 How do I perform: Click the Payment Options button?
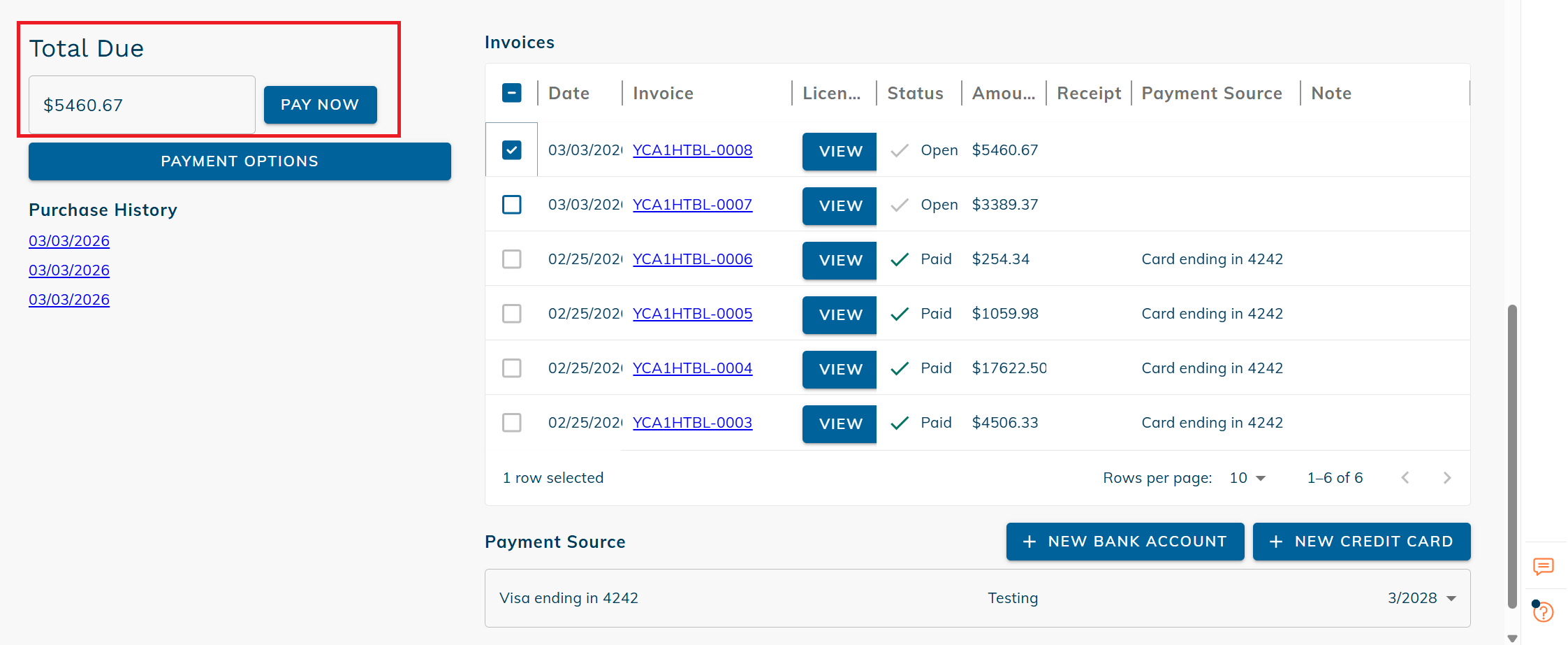(x=240, y=161)
